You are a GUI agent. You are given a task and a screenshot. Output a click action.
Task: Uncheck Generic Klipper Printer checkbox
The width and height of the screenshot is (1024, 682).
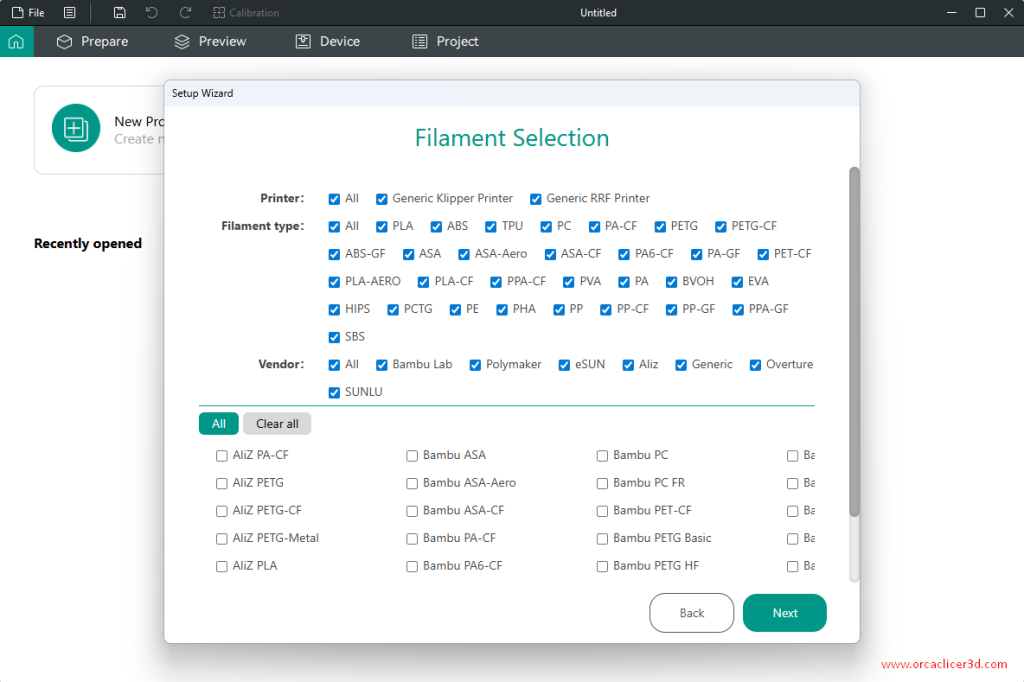382,199
